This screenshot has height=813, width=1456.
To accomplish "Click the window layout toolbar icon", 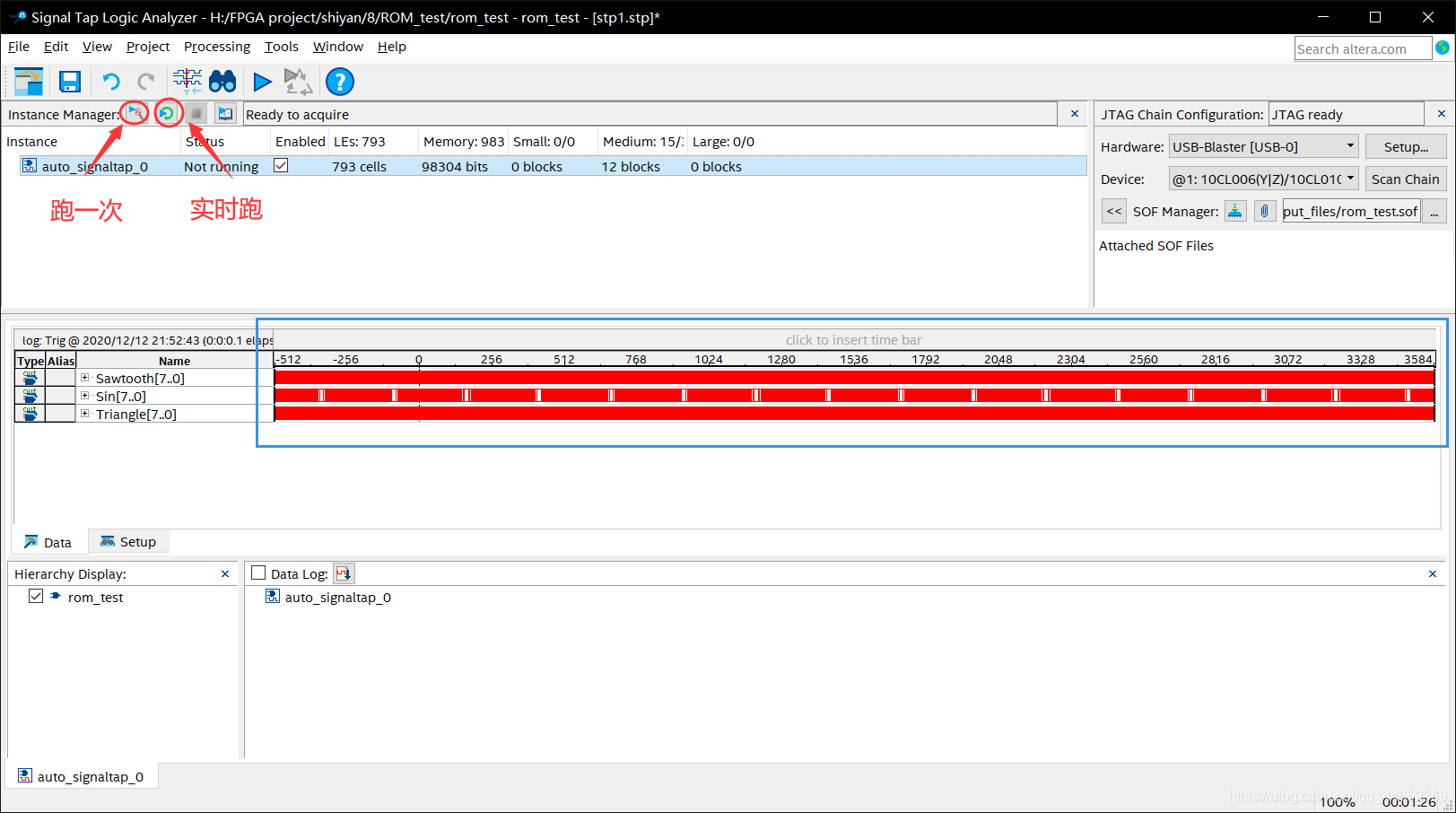I will 29,82.
